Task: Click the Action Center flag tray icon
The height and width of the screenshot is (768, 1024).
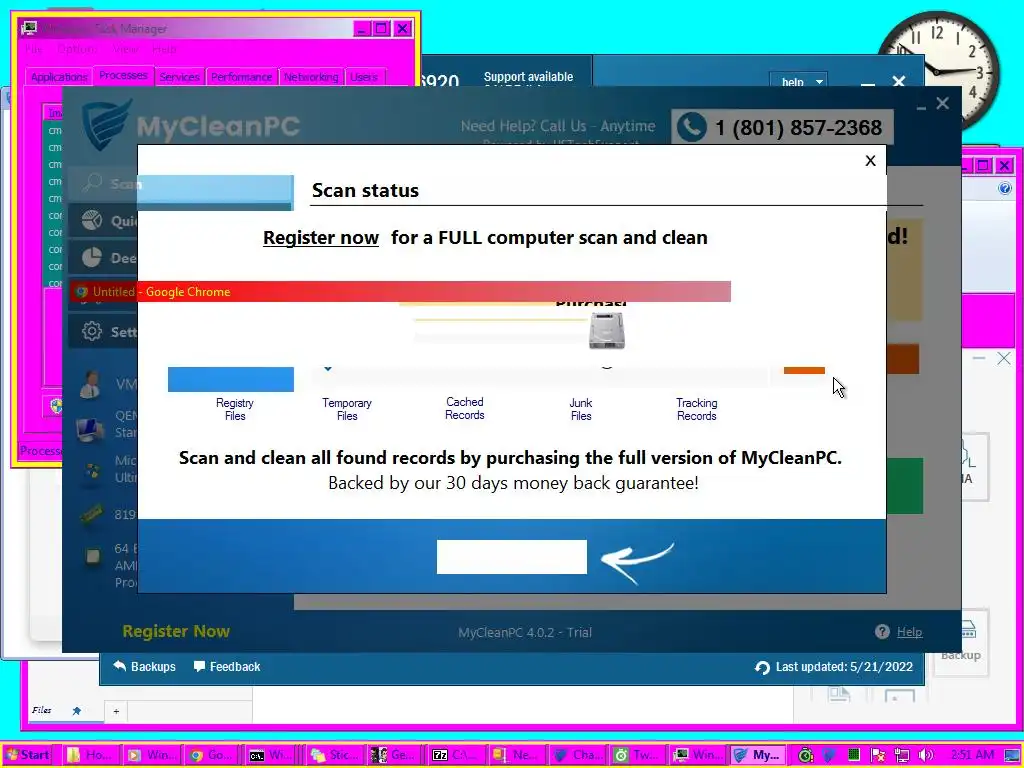Action: 878,755
